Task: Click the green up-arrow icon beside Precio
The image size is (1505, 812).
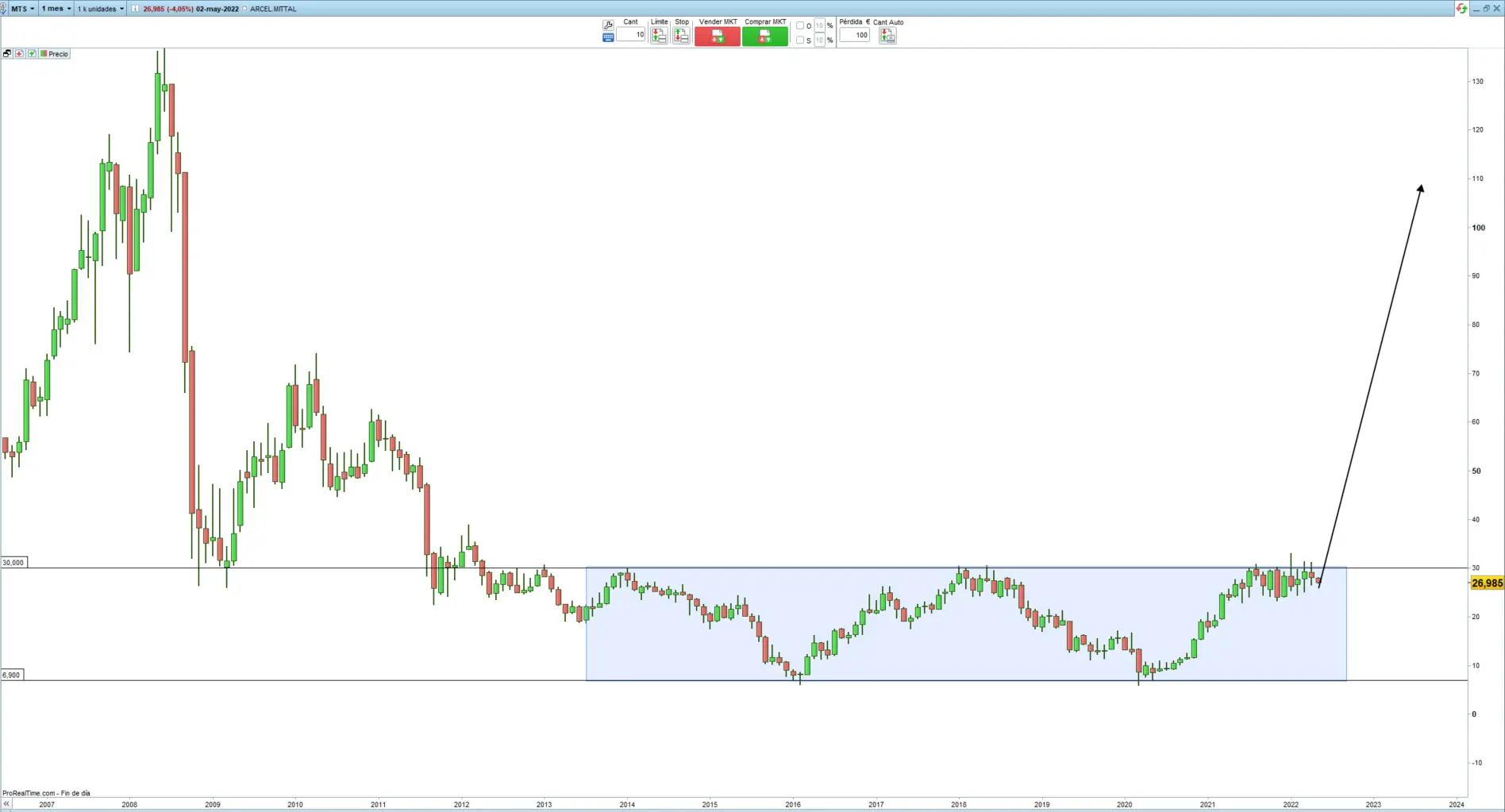Action: click(x=32, y=54)
